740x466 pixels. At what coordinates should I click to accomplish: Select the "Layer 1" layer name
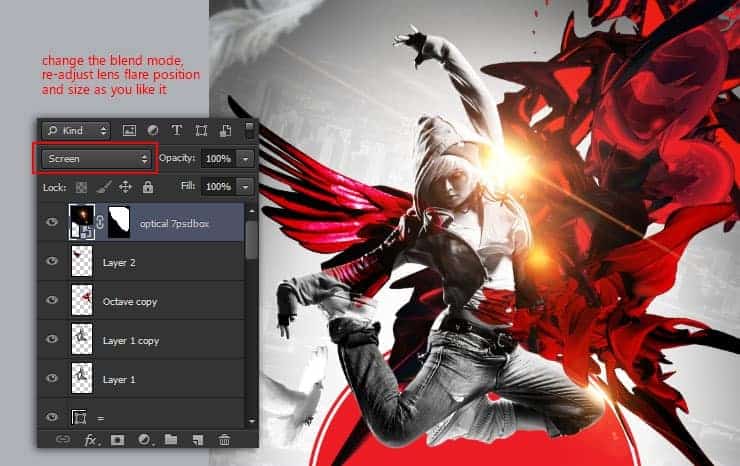click(x=119, y=380)
